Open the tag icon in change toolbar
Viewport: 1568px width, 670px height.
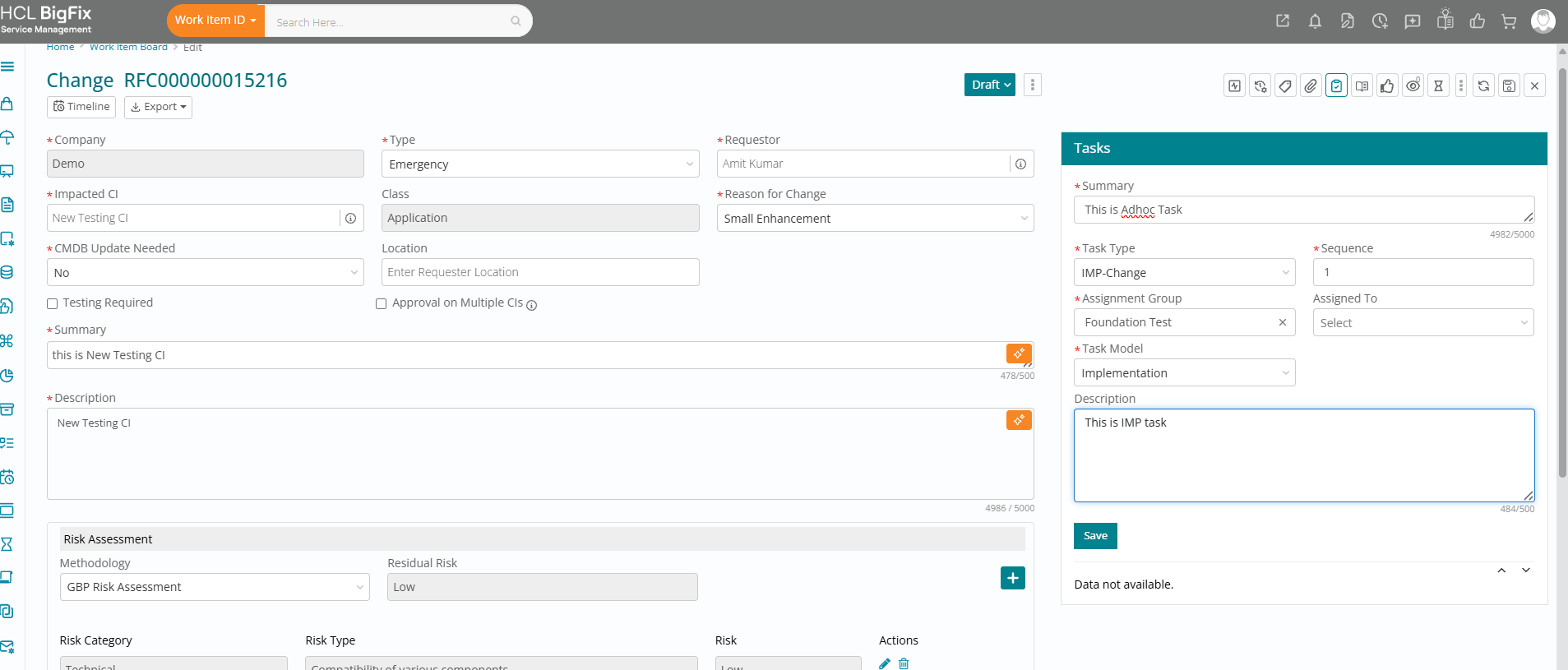(x=1285, y=85)
